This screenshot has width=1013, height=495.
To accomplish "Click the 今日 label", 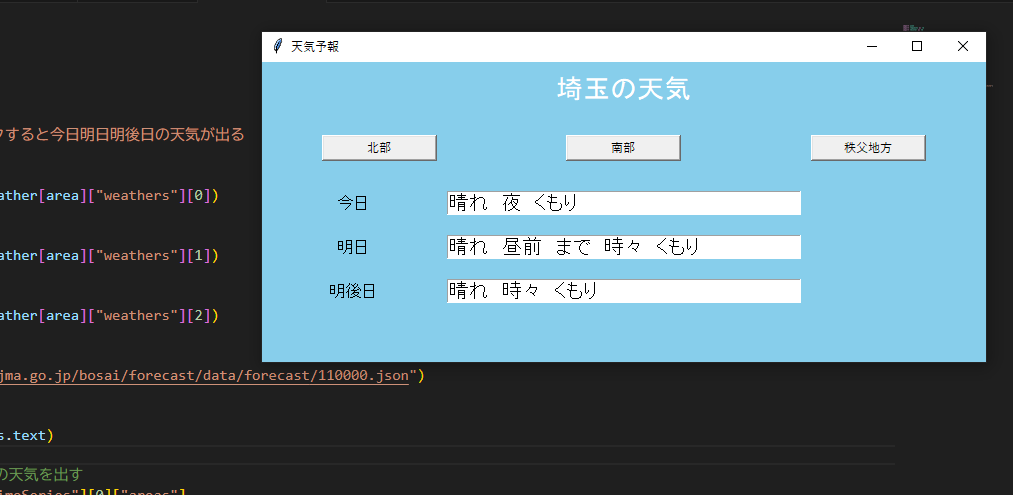I will (352, 203).
